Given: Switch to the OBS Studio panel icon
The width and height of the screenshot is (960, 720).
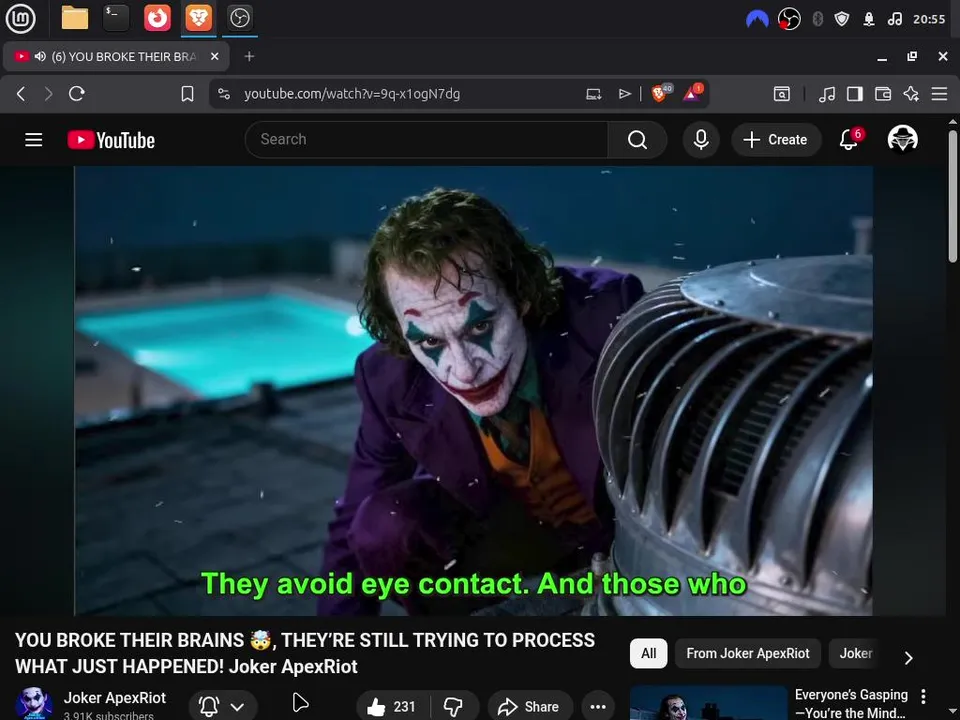Looking at the screenshot, I should click(239, 18).
